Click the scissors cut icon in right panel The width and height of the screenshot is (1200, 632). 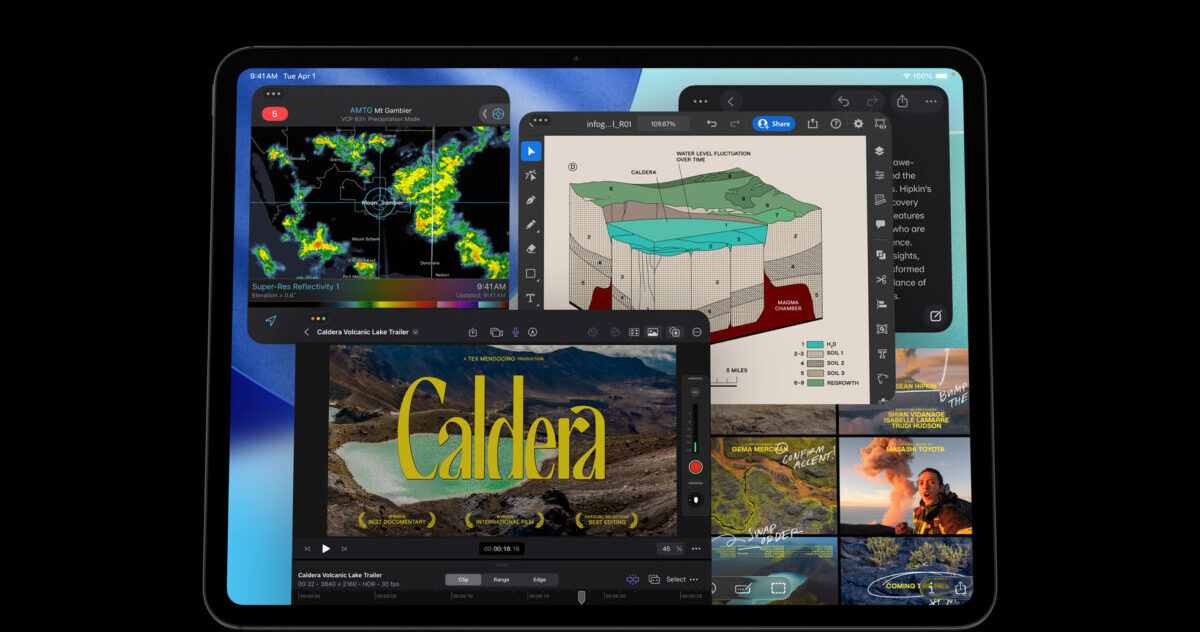pos(881,279)
